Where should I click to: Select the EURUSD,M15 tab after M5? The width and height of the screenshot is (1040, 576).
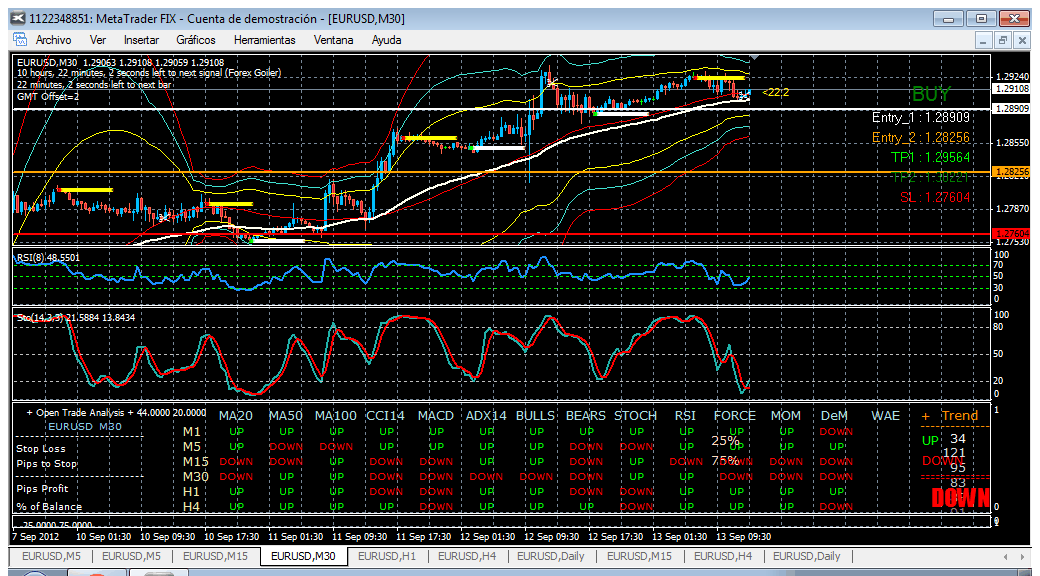tap(215, 556)
